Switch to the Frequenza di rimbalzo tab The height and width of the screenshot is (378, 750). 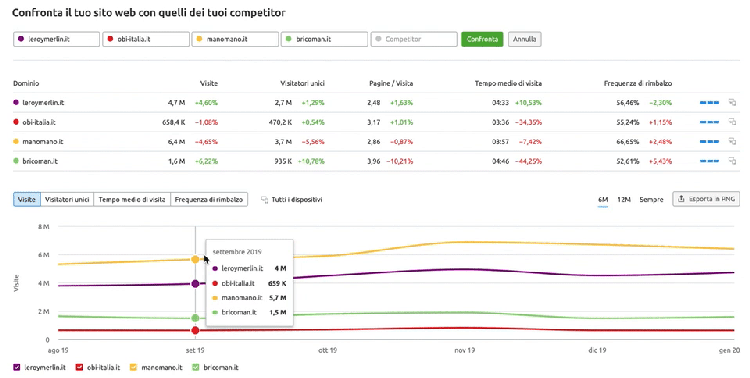209,200
